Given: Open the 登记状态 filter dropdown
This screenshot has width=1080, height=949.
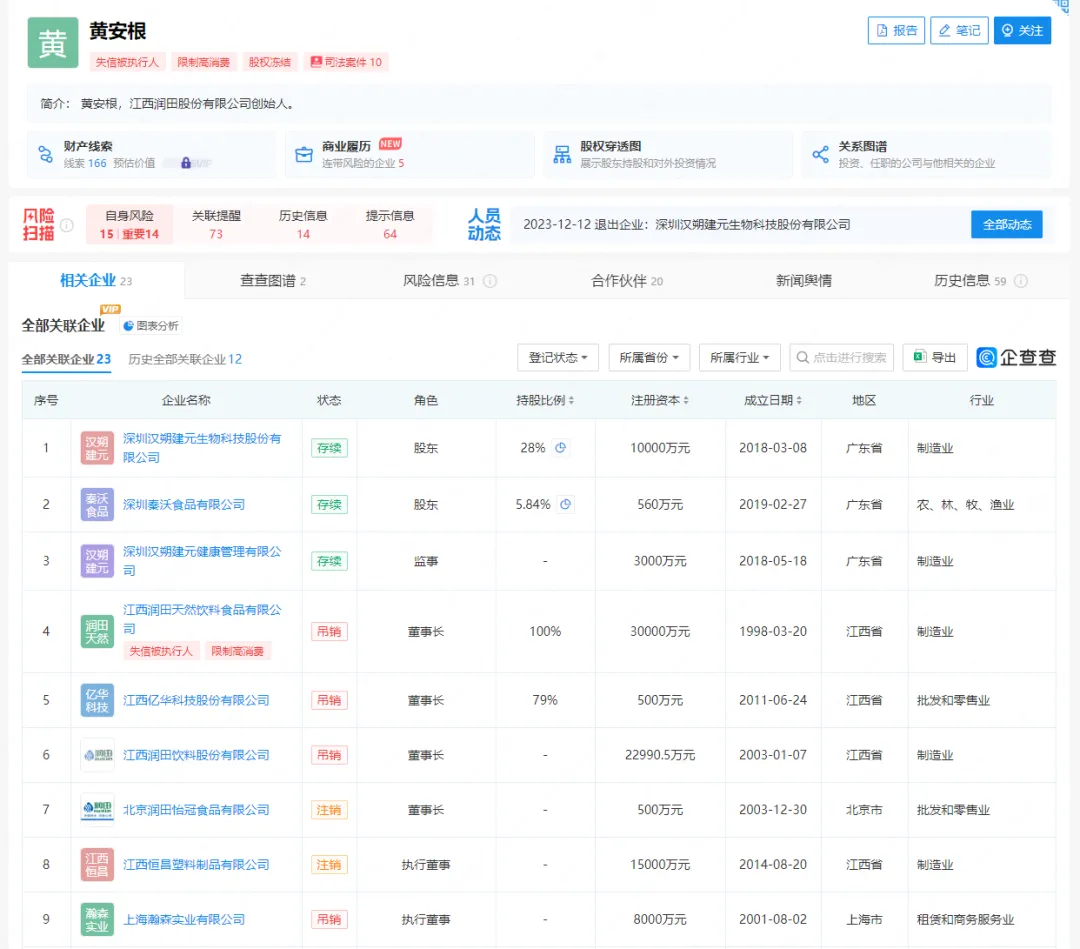Looking at the screenshot, I should [558, 357].
